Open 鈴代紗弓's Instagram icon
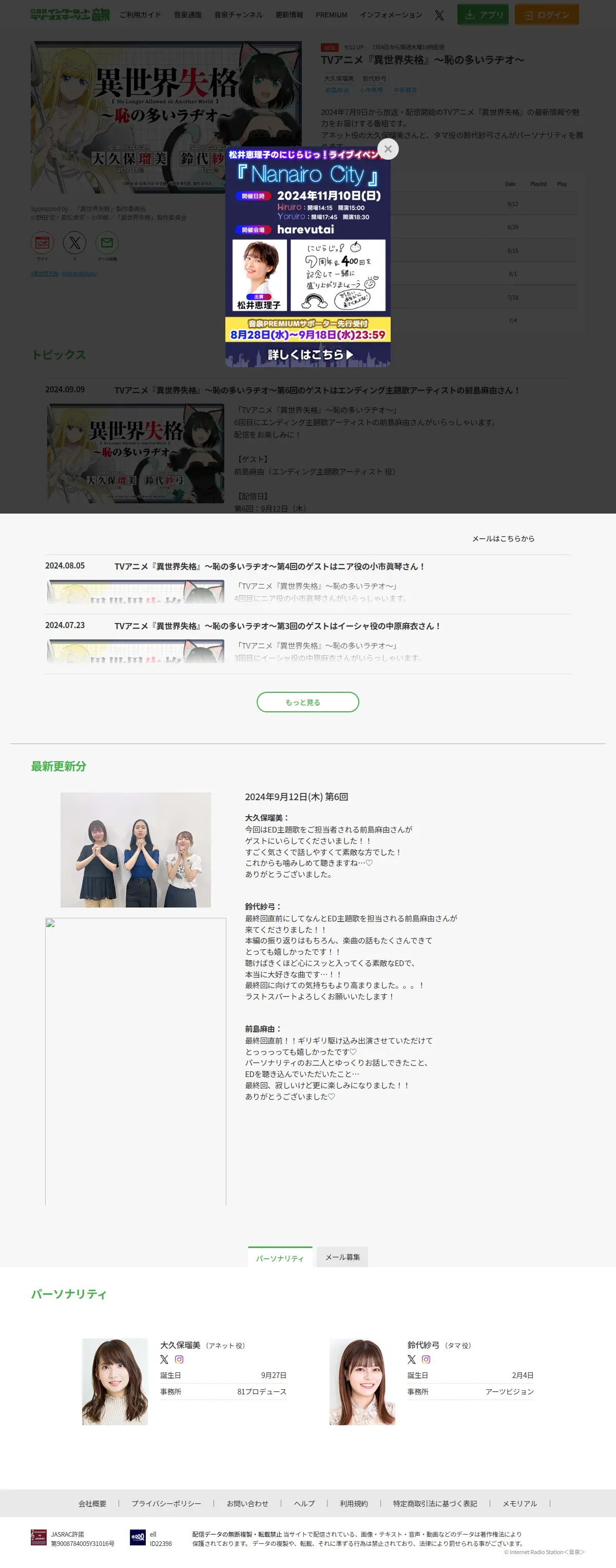 point(426,1359)
